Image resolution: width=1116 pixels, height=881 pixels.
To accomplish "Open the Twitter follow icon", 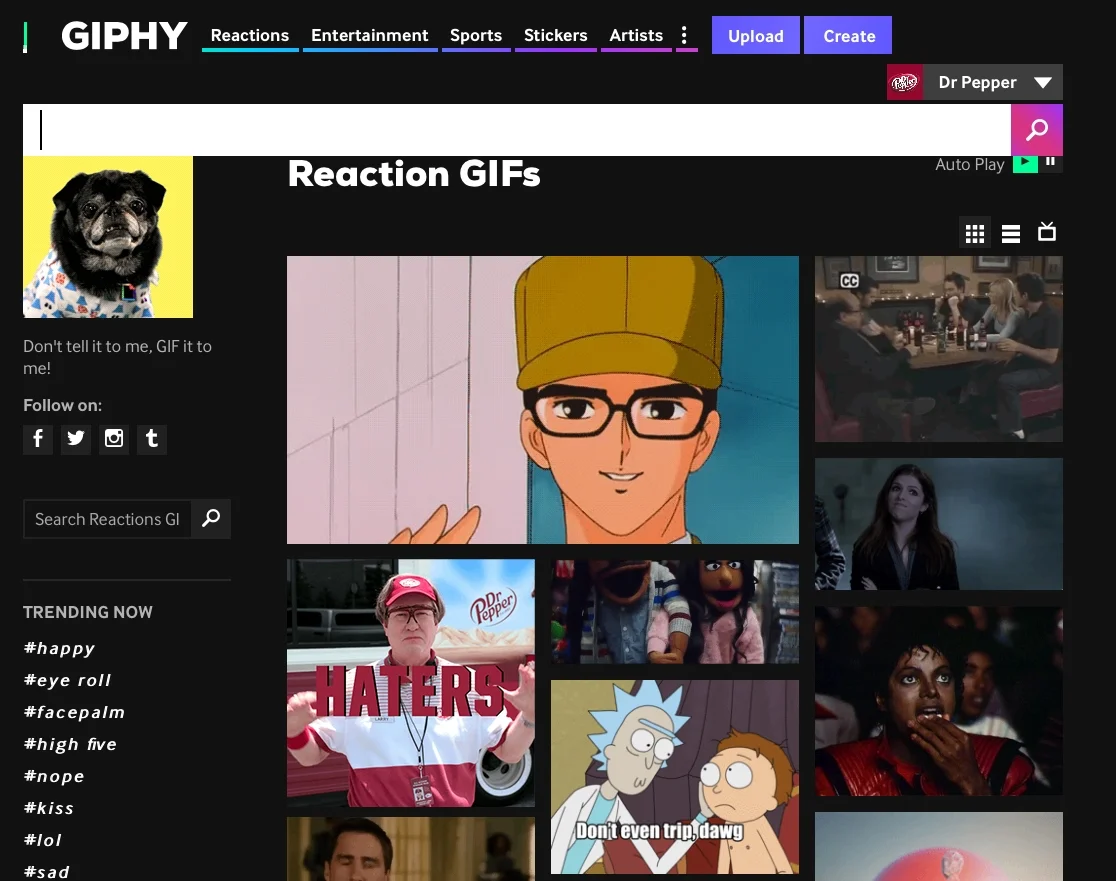I will coord(75,438).
